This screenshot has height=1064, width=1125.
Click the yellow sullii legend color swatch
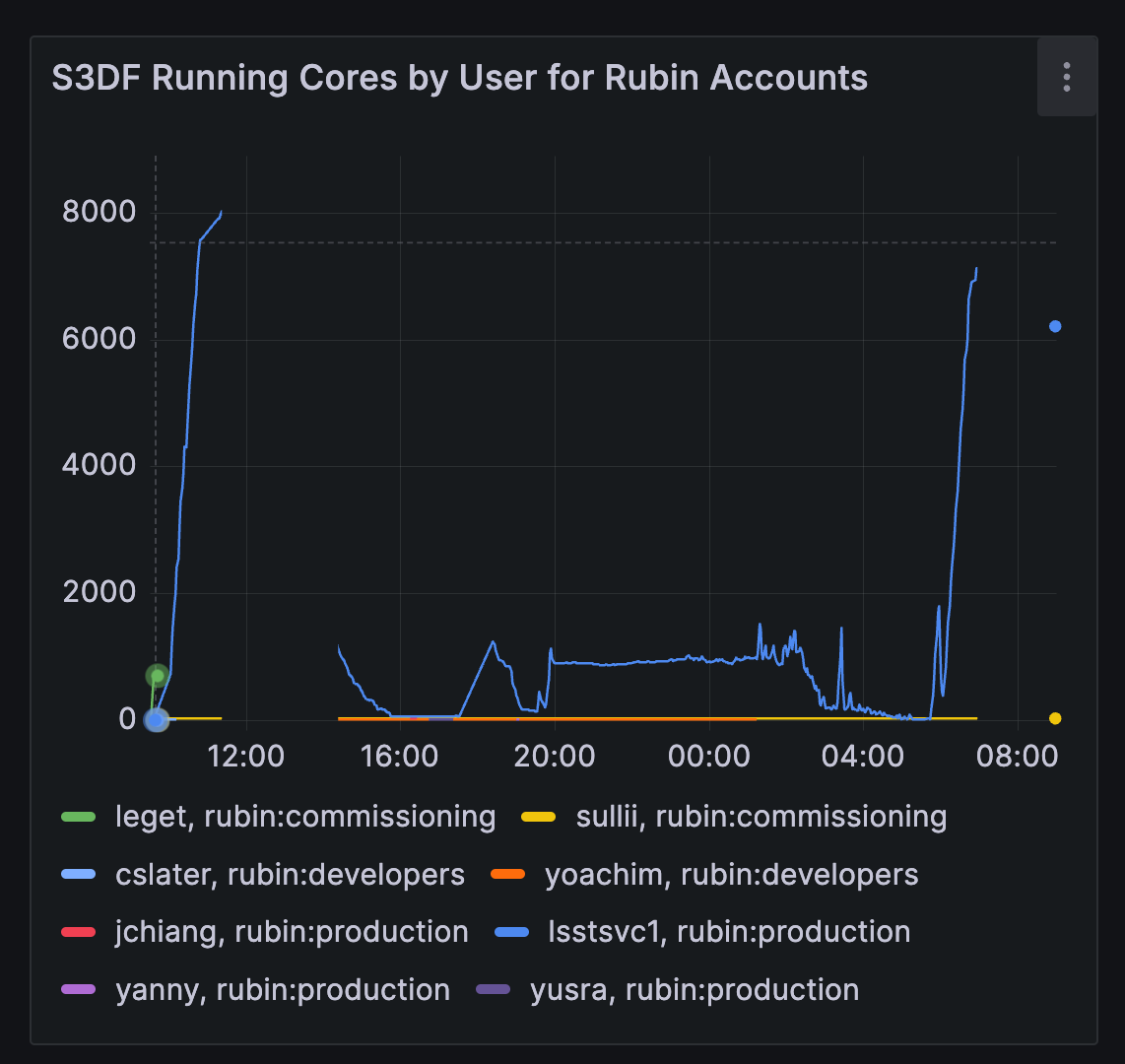[538, 817]
